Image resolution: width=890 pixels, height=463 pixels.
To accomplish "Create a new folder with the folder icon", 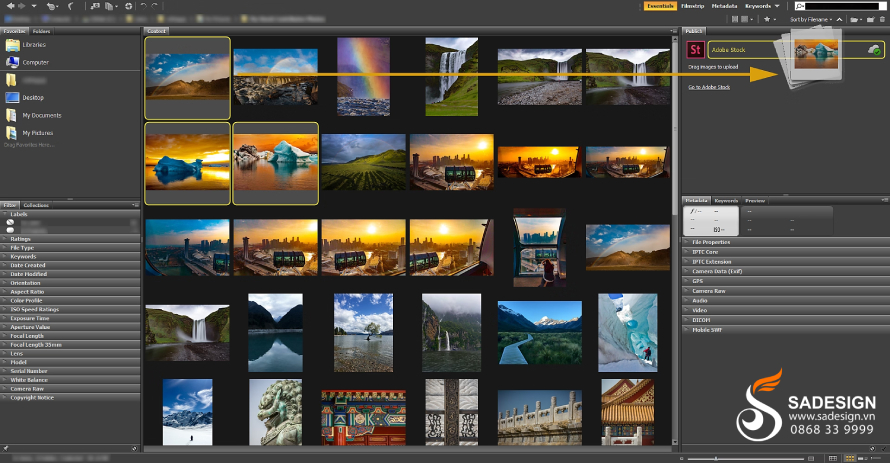I will [x=871, y=19].
